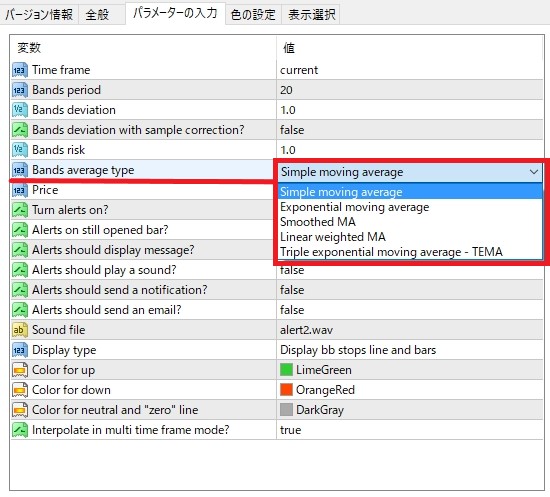Click the Color for down row icon
Image resolution: width=550 pixels, height=497 pixels.
(x=20, y=390)
